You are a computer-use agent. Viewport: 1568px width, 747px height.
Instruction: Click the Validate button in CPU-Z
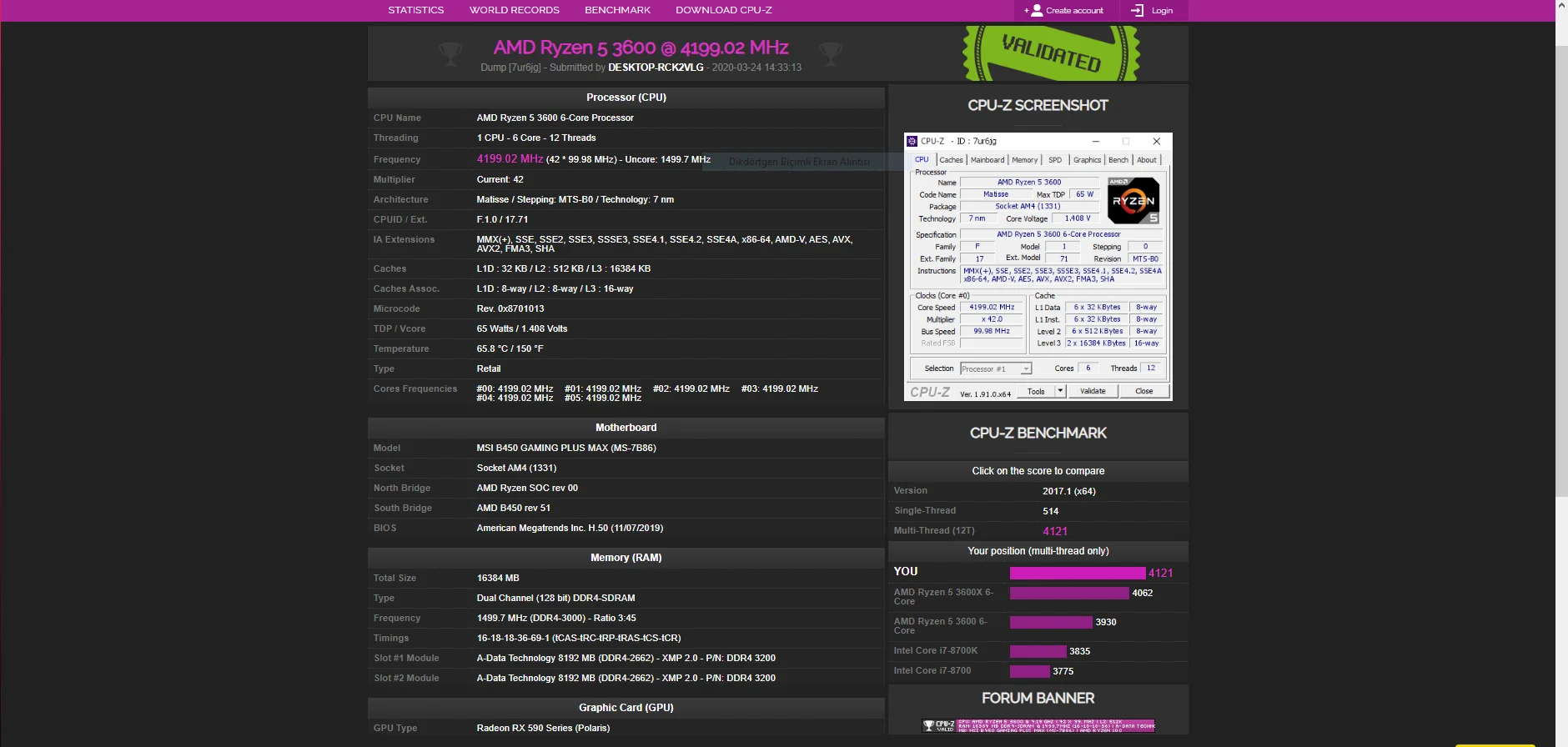click(x=1093, y=391)
